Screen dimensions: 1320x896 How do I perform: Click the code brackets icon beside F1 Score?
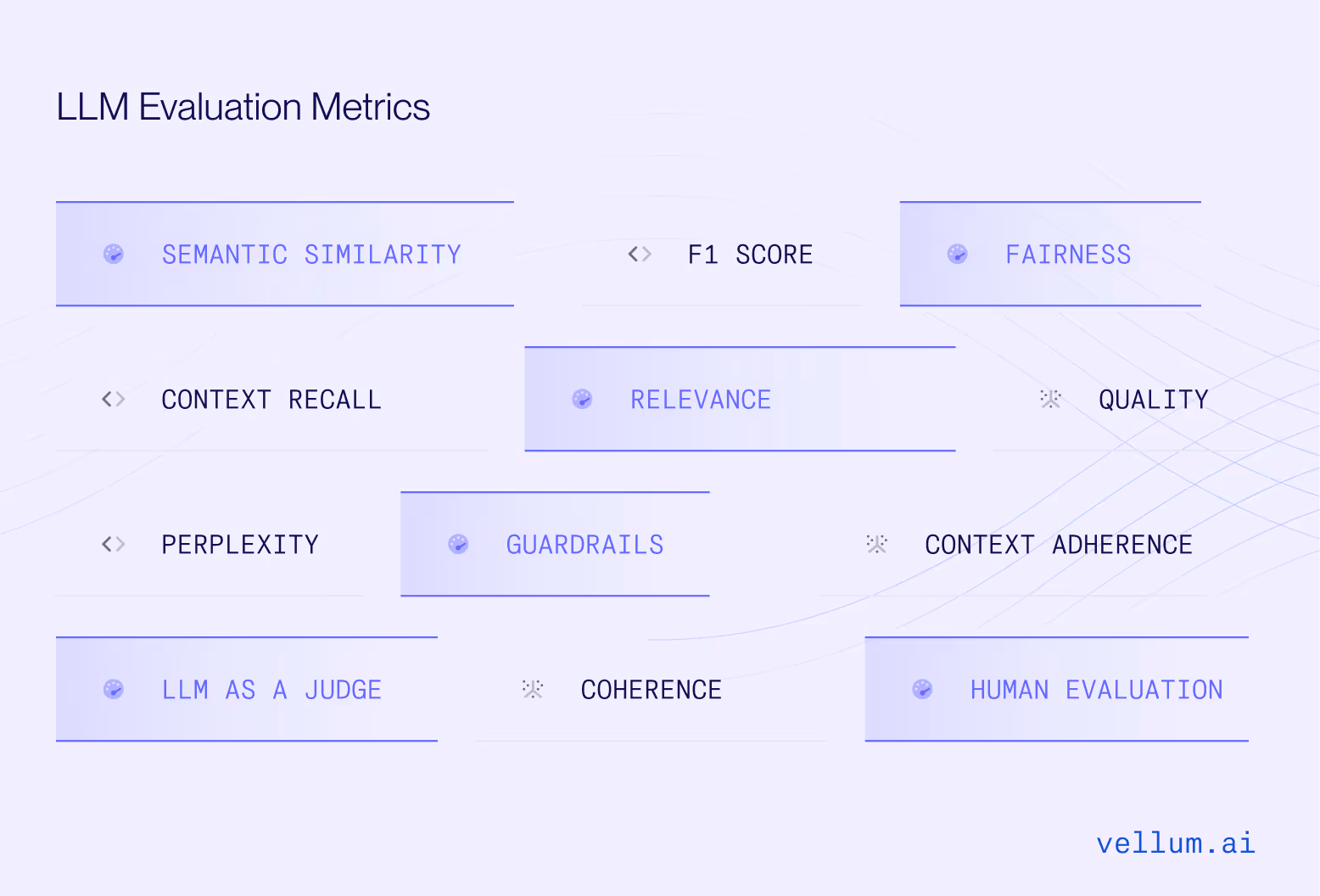[640, 254]
